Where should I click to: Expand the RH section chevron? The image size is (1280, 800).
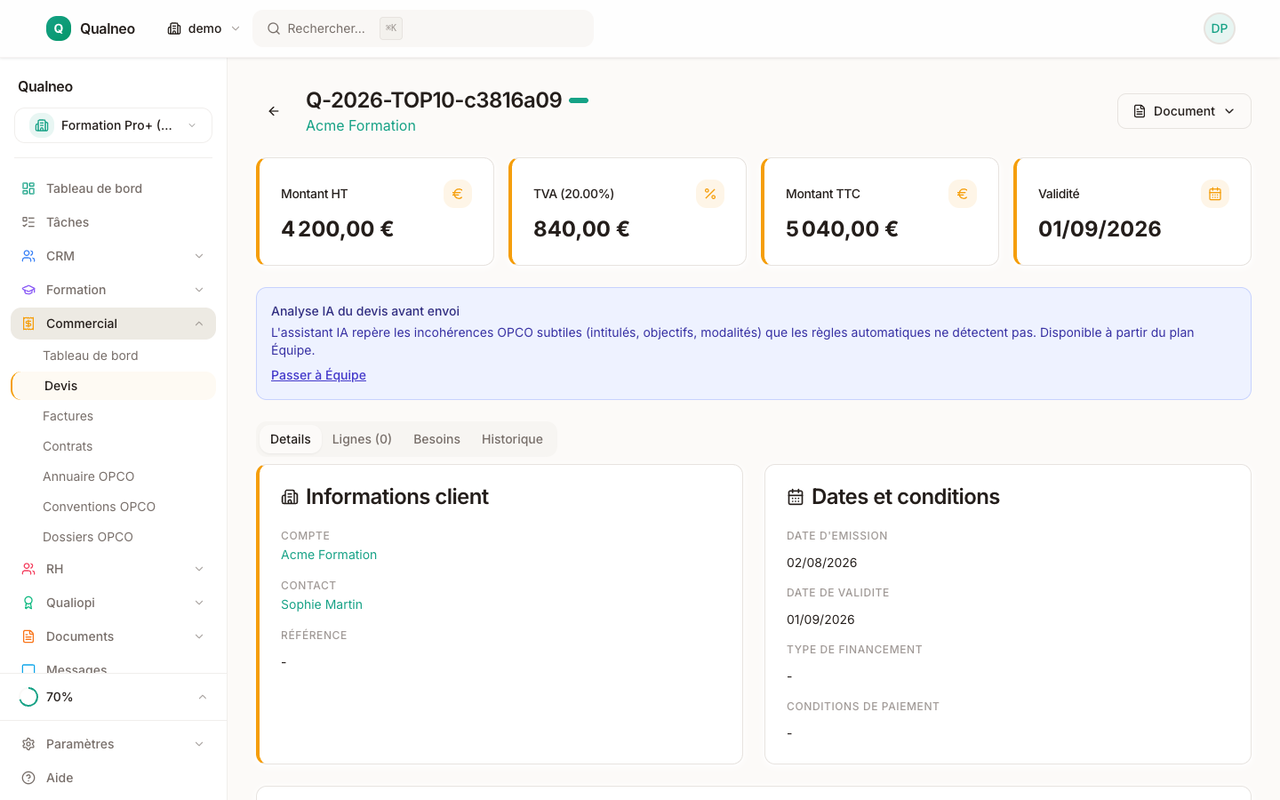[x=199, y=569]
